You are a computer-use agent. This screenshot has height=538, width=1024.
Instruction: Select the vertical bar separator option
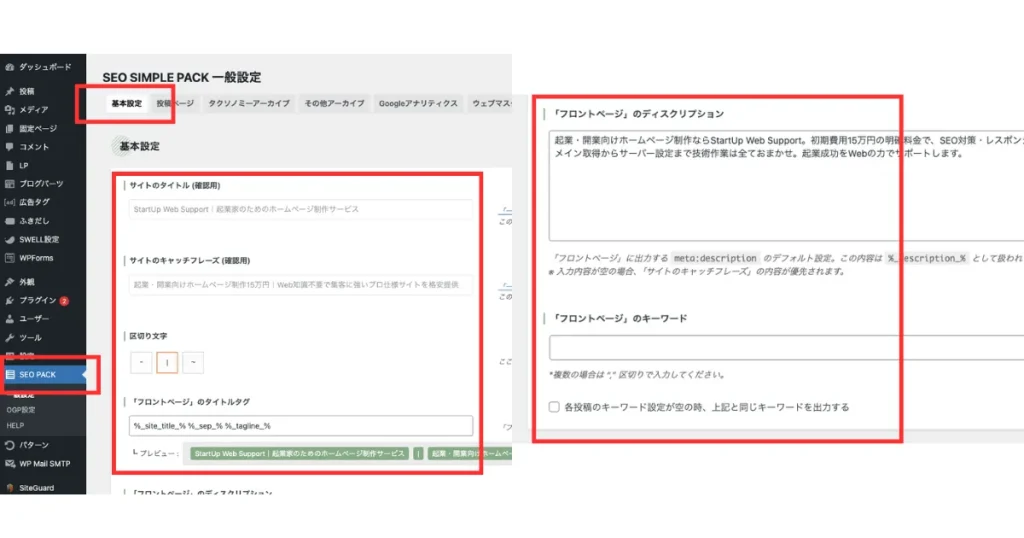point(167,362)
